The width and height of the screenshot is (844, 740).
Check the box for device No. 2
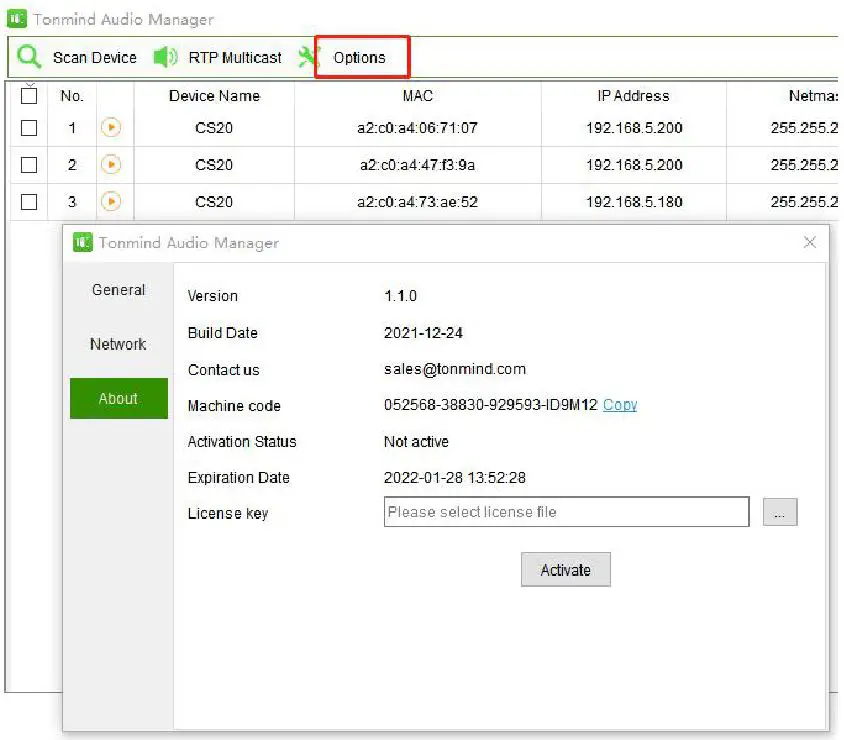(29, 165)
